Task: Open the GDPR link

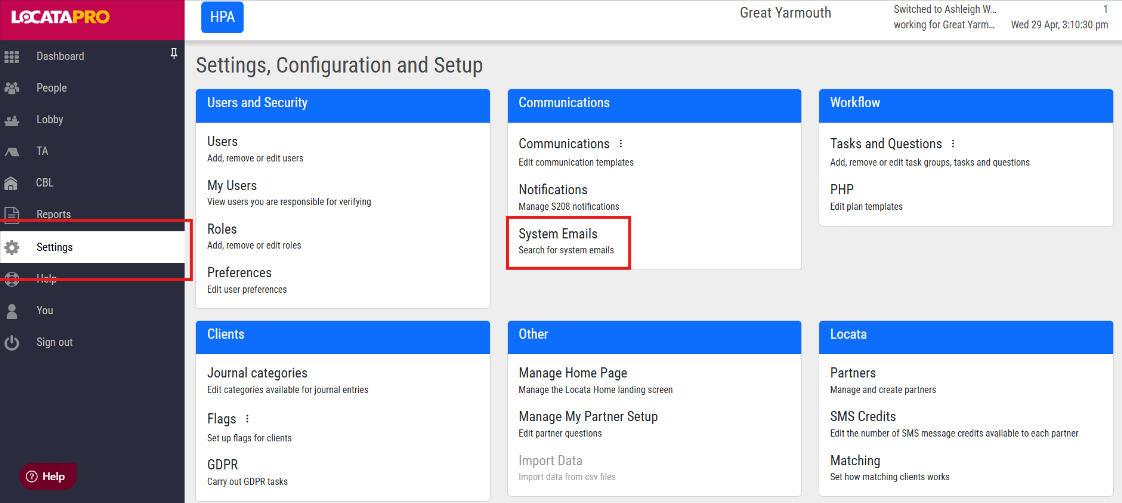Action: click(x=223, y=466)
